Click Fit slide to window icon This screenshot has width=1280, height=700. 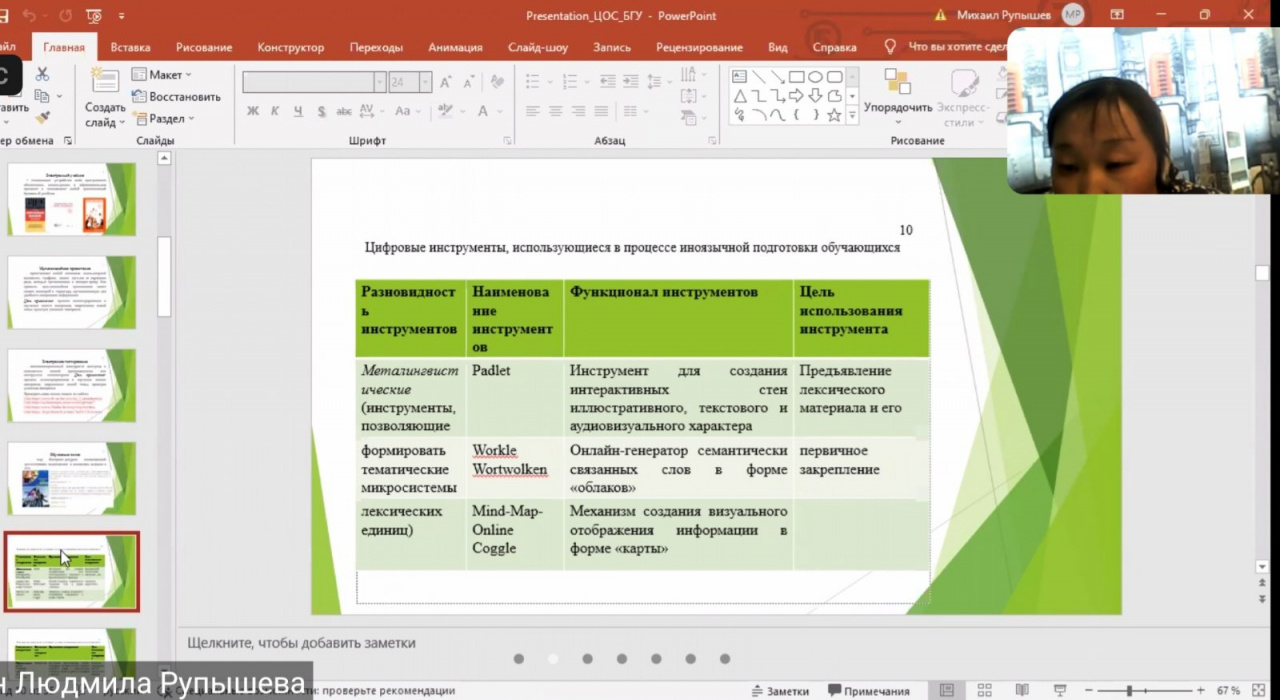[1259, 691]
